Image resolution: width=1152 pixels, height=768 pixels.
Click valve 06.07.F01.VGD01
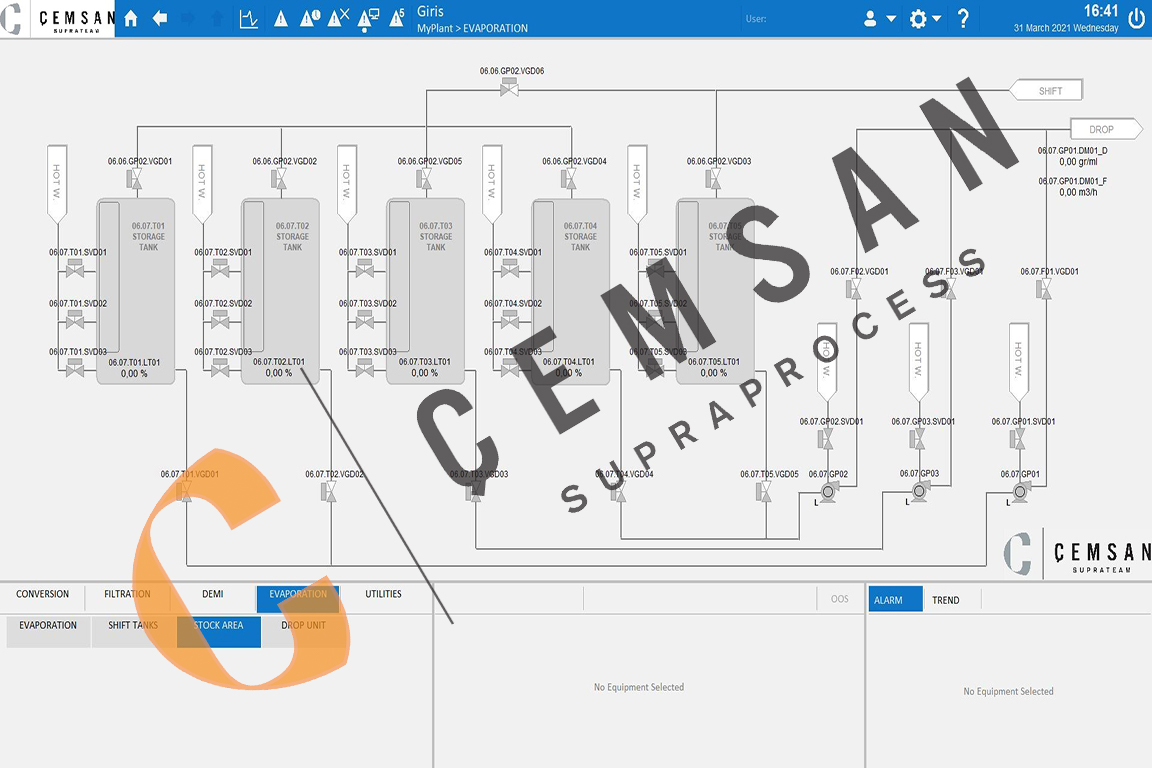[1044, 289]
